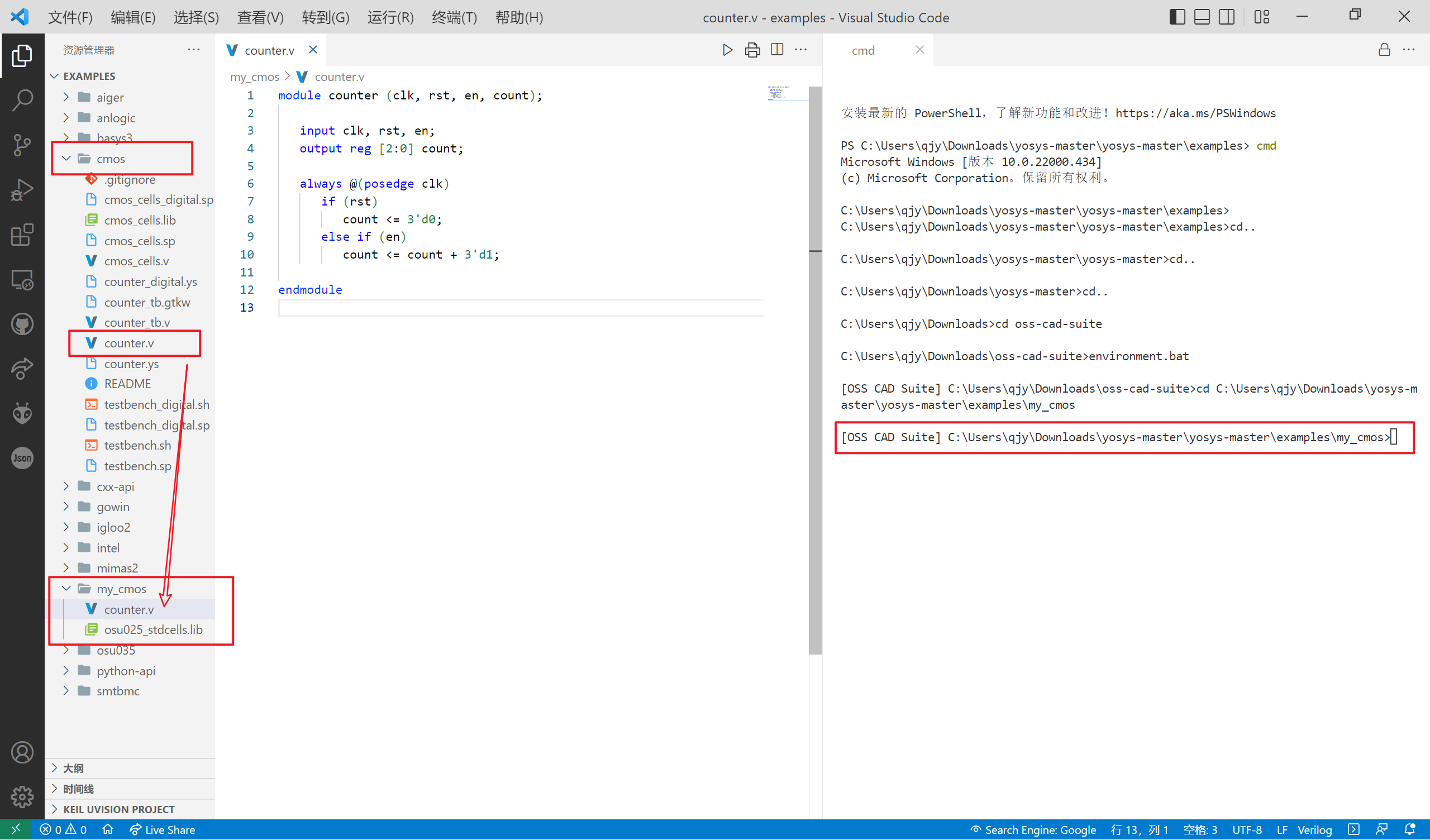Screen dimensions: 1430x840
Task: Customize layout icon in title bar
Action: (x=1261, y=17)
